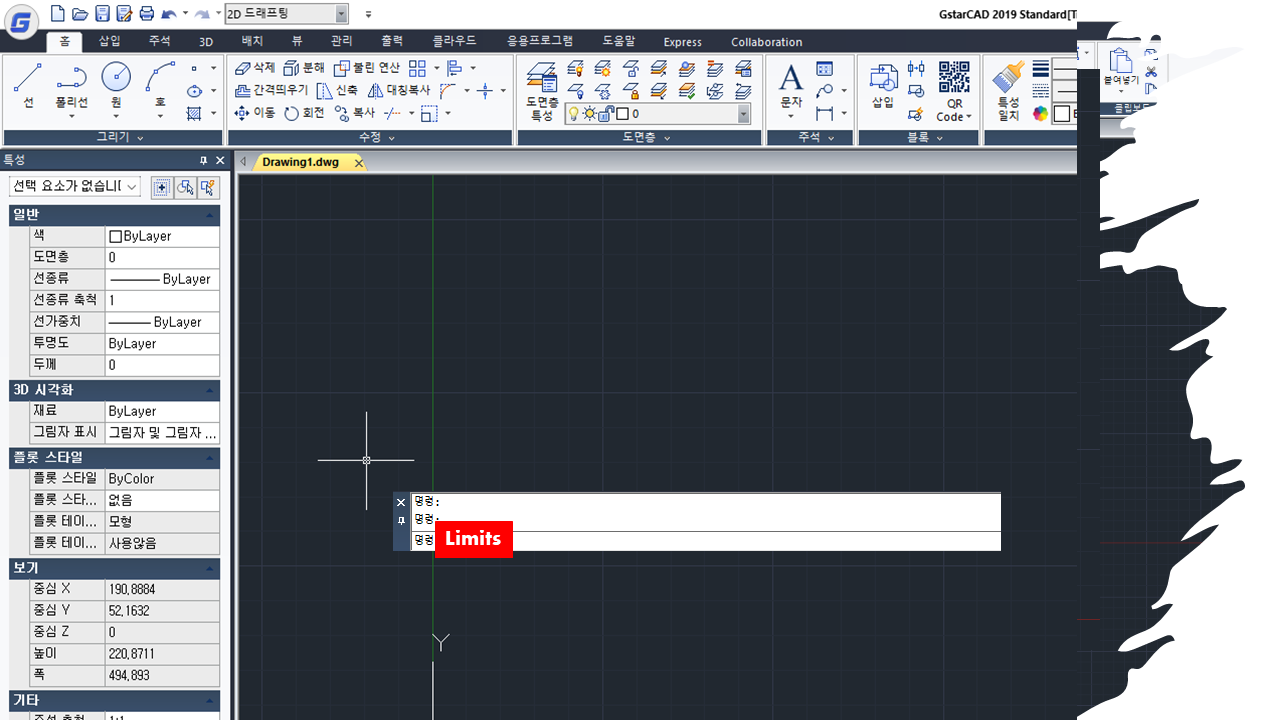Switch to Drawing1.dwg document tab
The width and height of the screenshot is (1280, 720).
click(300, 162)
